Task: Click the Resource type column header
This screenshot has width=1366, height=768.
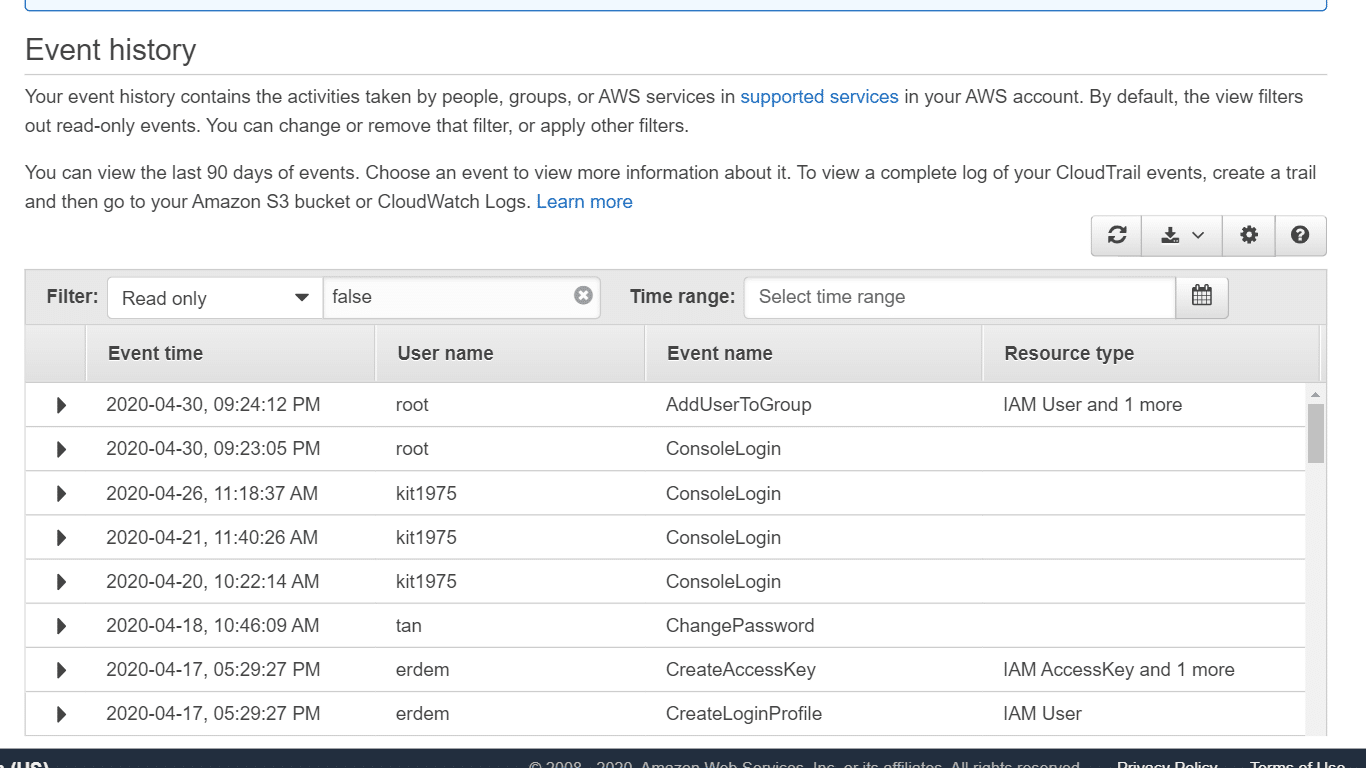Action: (1151, 353)
